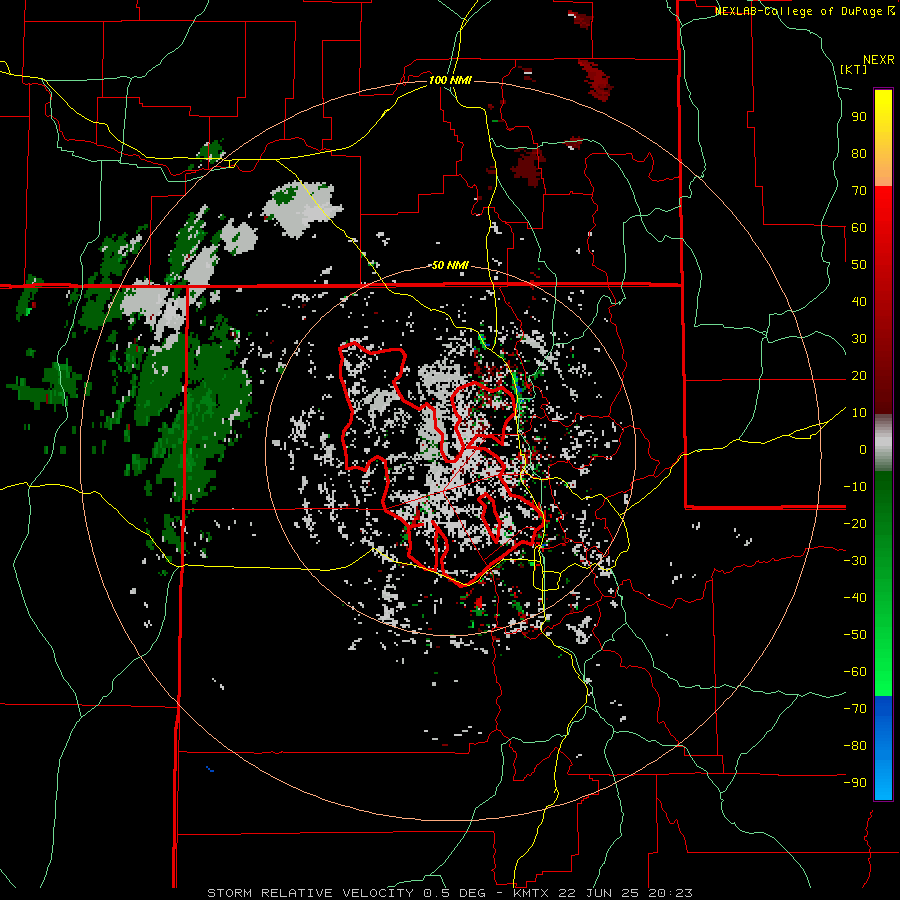Click the positive "10" velocity scale label
This screenshot has height=900, width=900.
(859, 413)
